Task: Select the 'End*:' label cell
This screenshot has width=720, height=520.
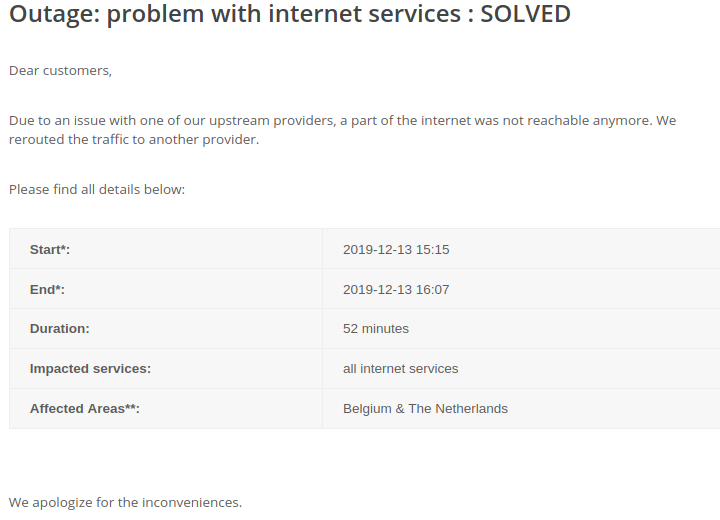Action: tap(47, 289)
